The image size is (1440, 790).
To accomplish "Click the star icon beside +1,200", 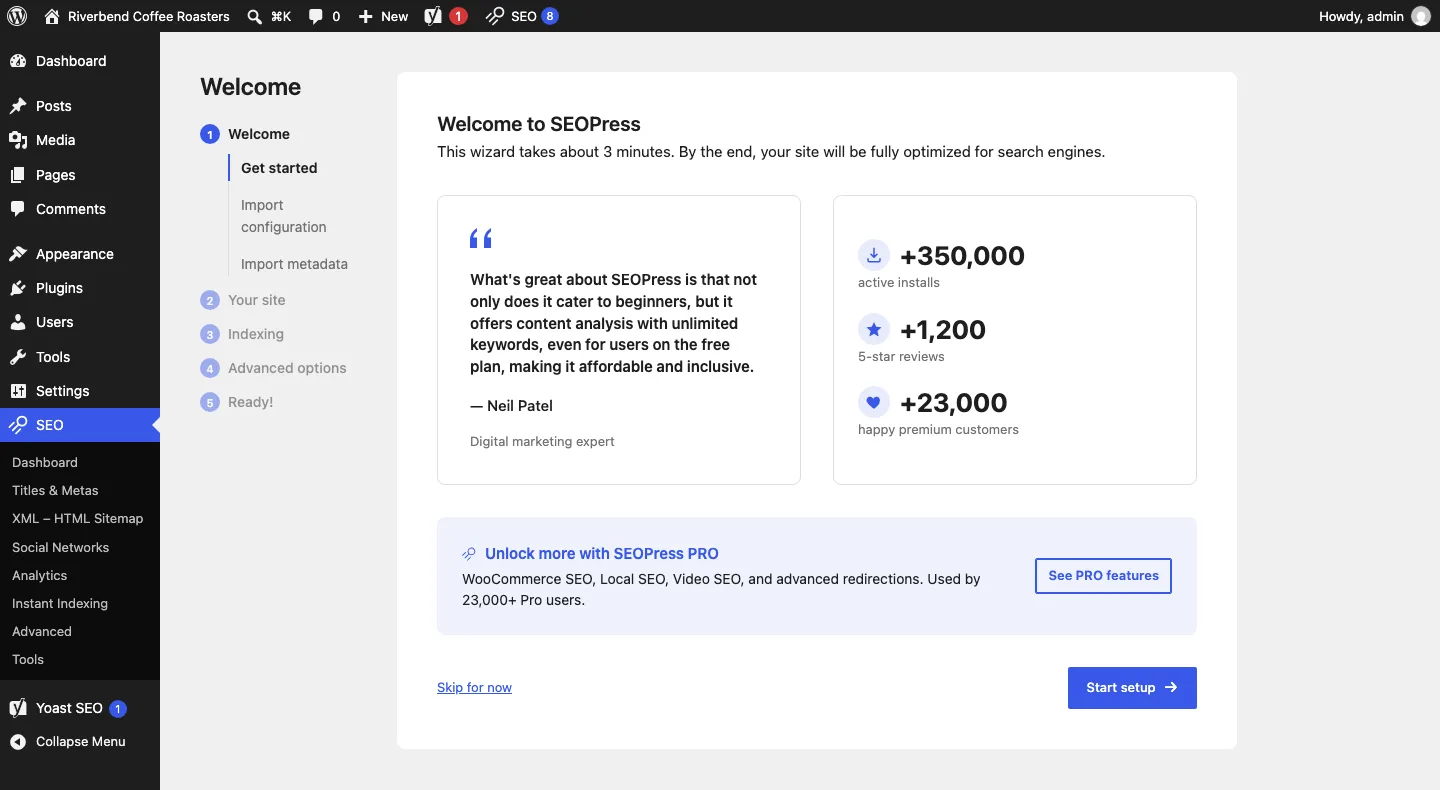I will pos(874,329).
